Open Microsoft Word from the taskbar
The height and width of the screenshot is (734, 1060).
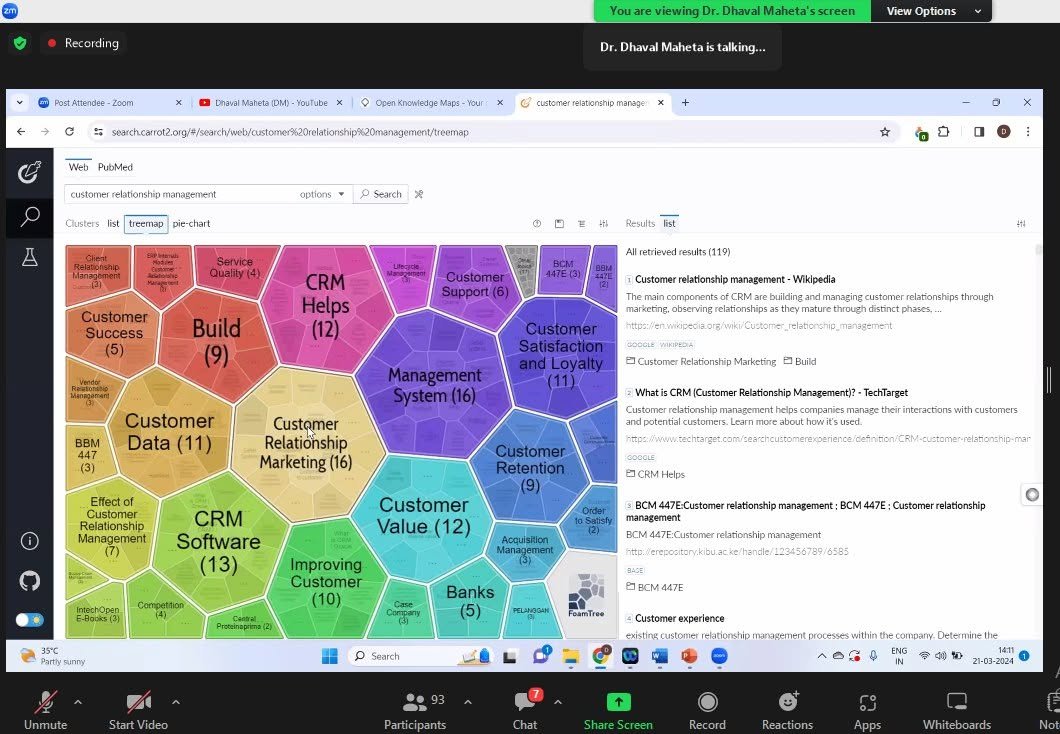point(660,656)
